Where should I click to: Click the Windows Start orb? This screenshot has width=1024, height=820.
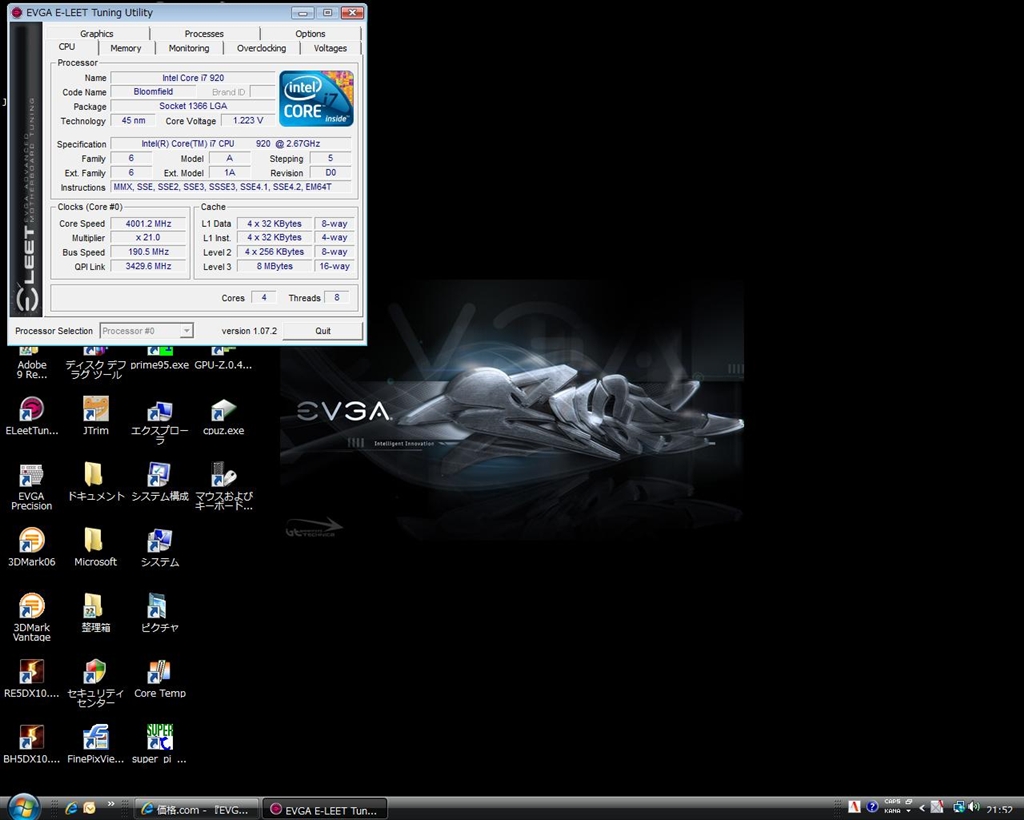coord(22,806)
